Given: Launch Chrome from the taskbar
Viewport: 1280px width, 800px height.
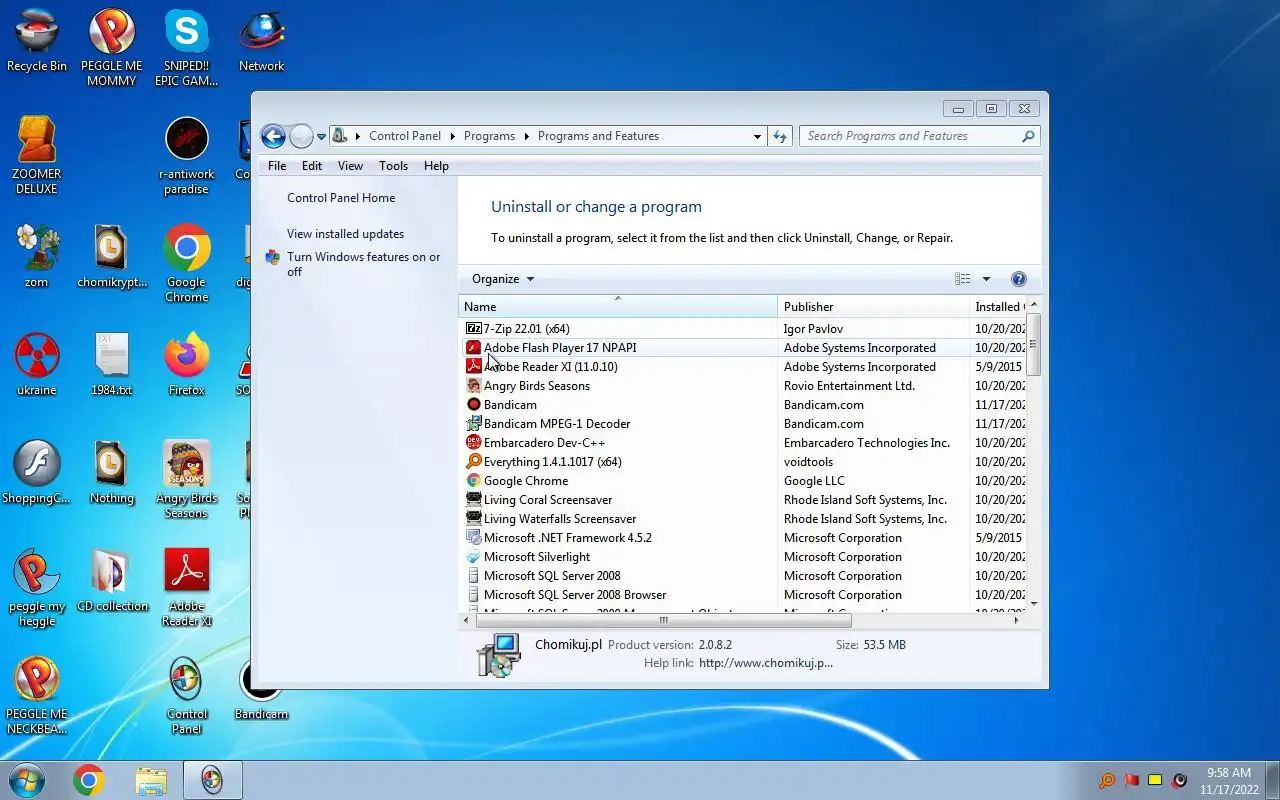Looking at the screenshot, I should 88,780.
